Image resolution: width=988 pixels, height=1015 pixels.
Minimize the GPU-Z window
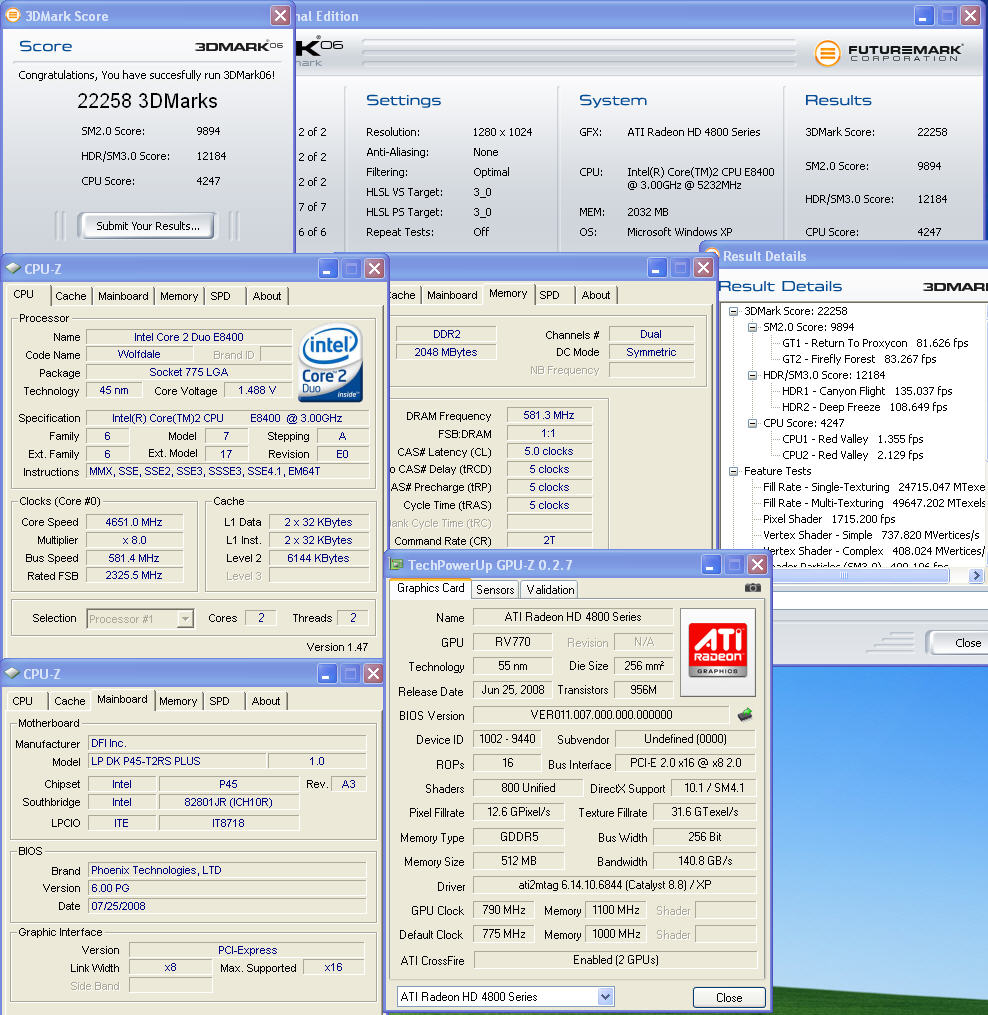coord(711,564)
